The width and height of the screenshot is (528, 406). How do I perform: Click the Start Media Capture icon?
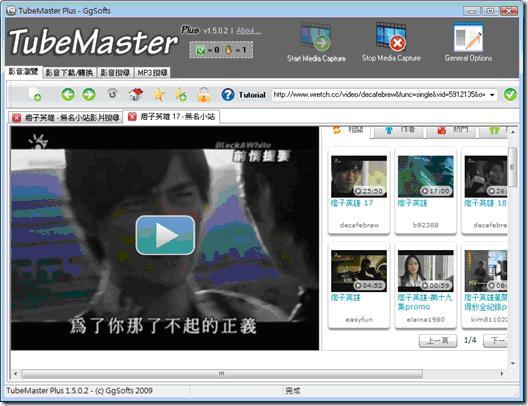316,36
